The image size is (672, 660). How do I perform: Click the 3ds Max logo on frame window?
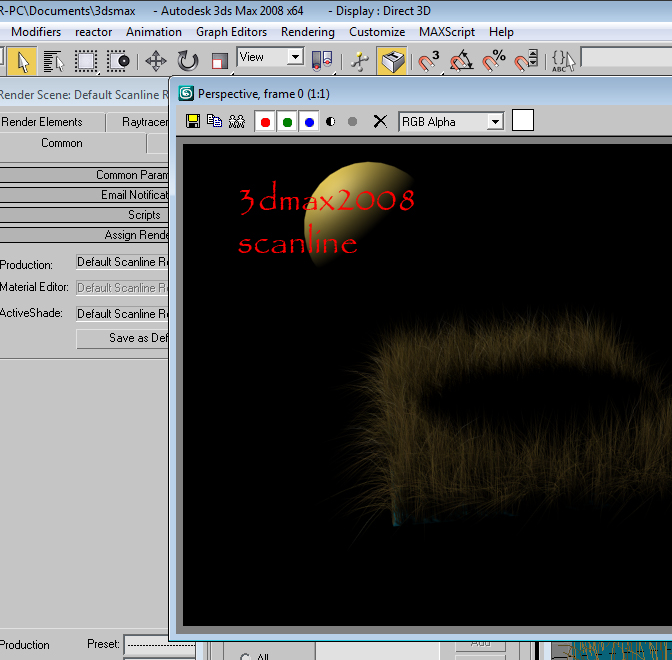(186, 93)
